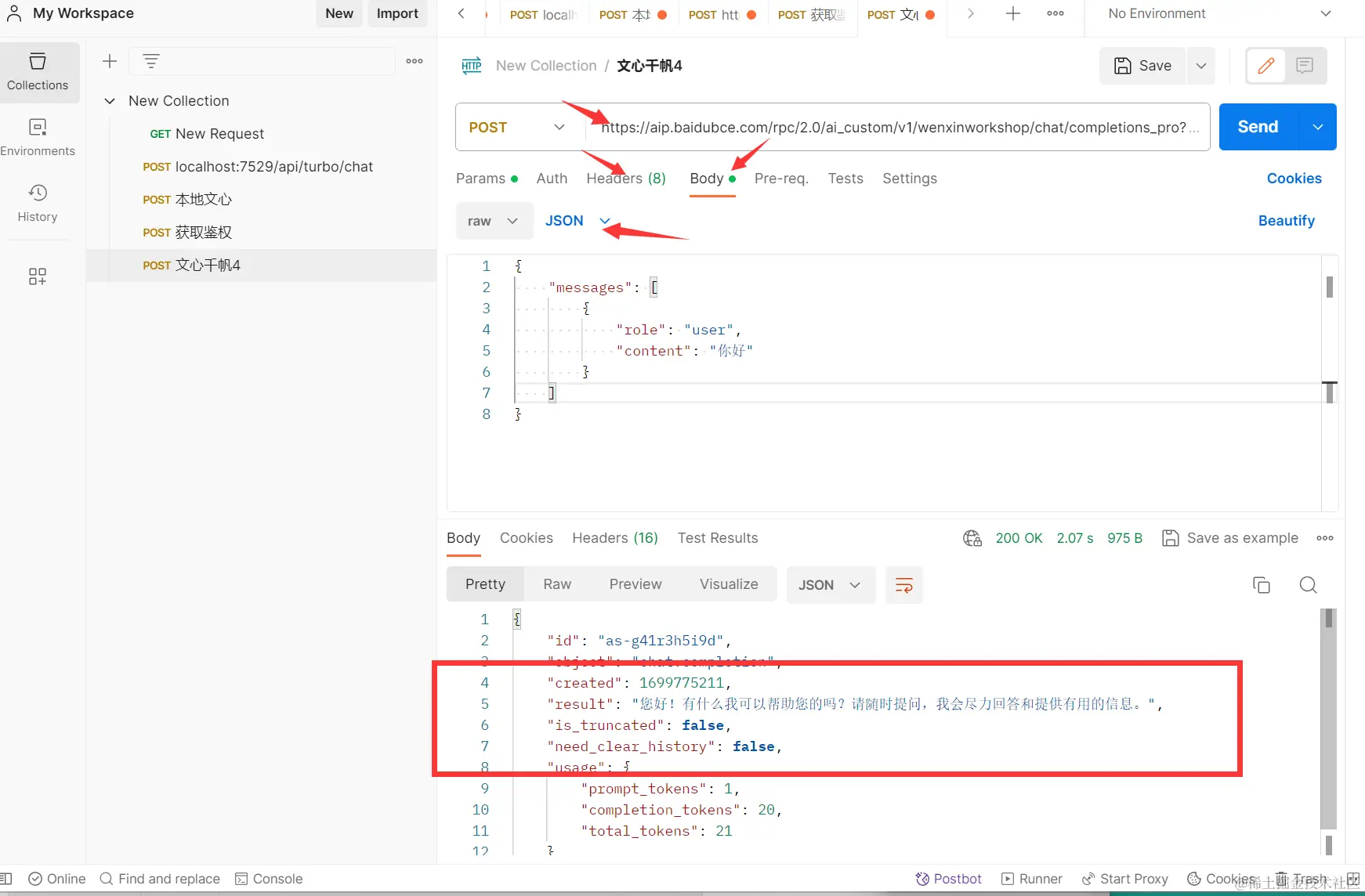Click the New button in workspace header

point(339,13)
